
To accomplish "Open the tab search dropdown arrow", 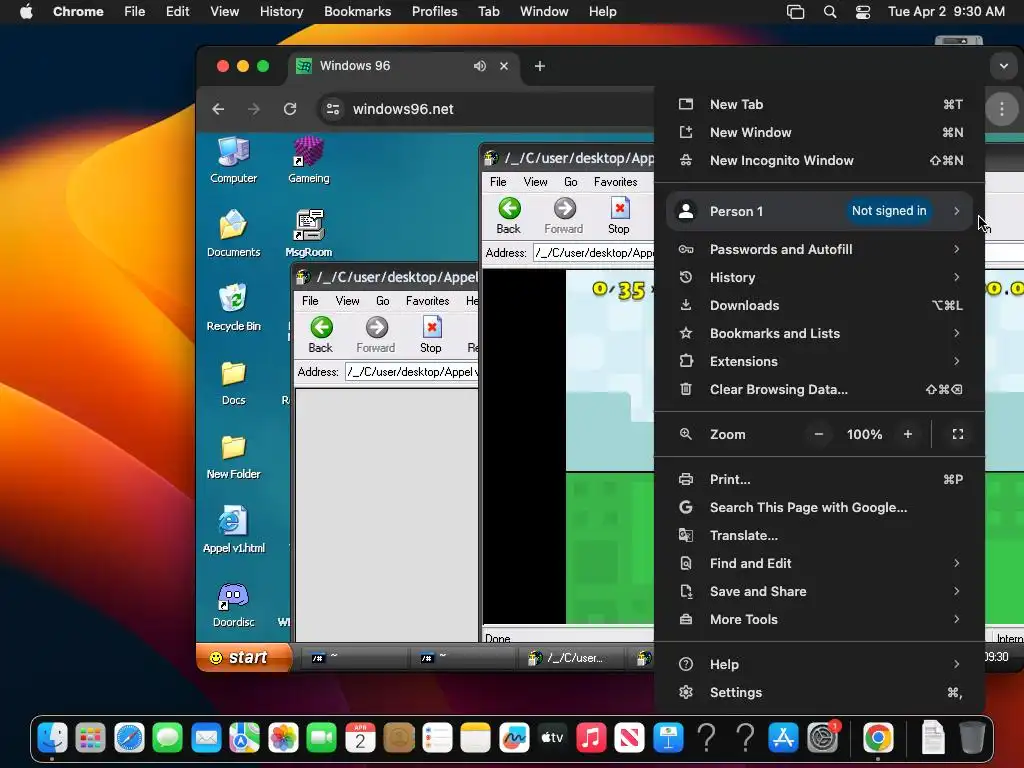I will point(1004,66).
